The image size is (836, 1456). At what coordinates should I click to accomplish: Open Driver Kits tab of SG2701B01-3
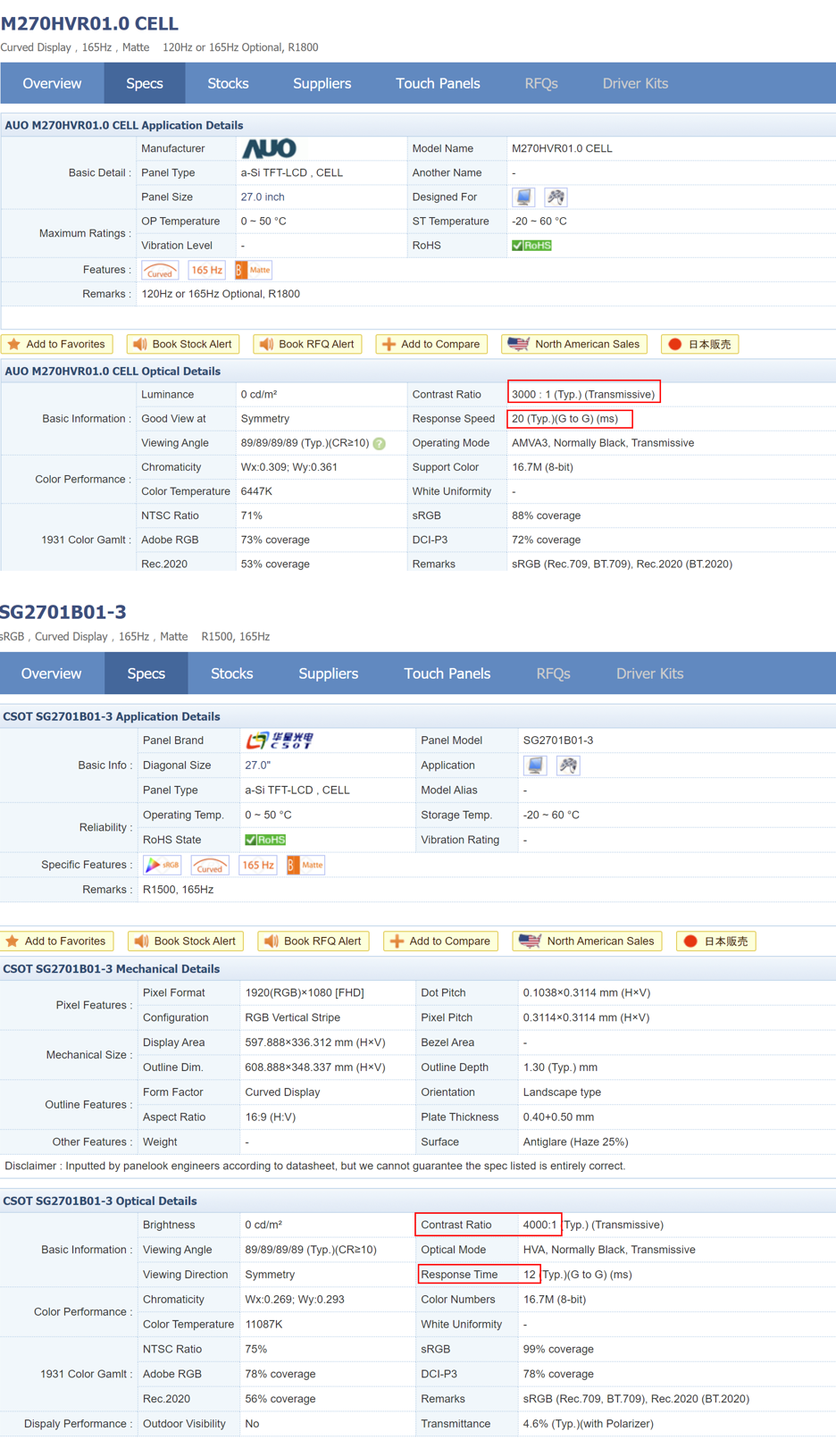click(x=649, y=674)
